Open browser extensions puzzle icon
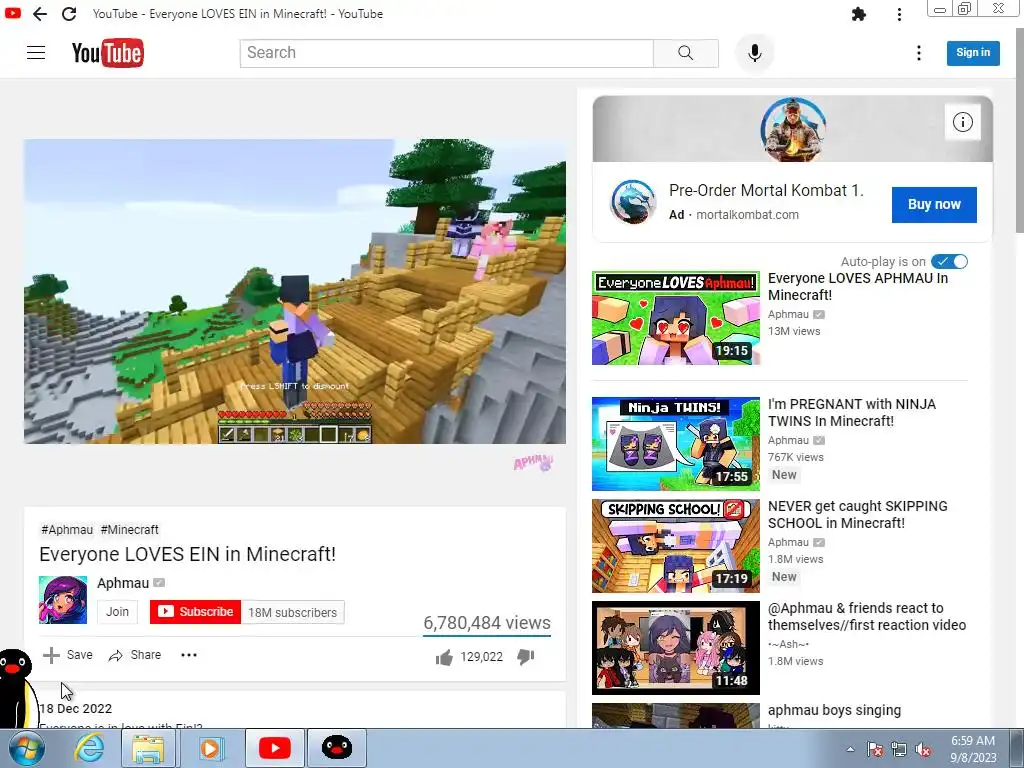The height and width of the screenshot is (768, 1024). 859,14
